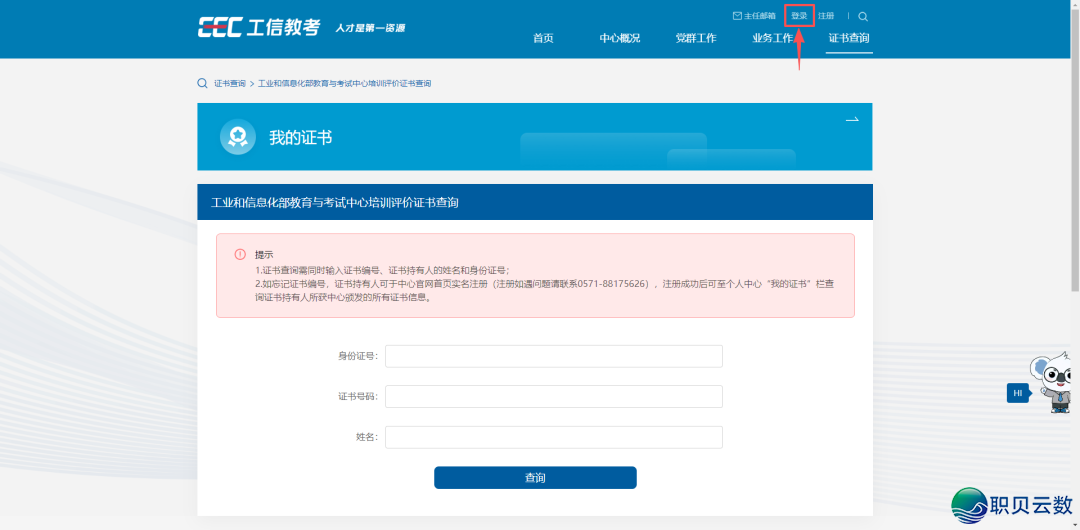Screen dimensions: 1080x530
Task: Open 我的证书 banner
Action: [x=534, y=136]
